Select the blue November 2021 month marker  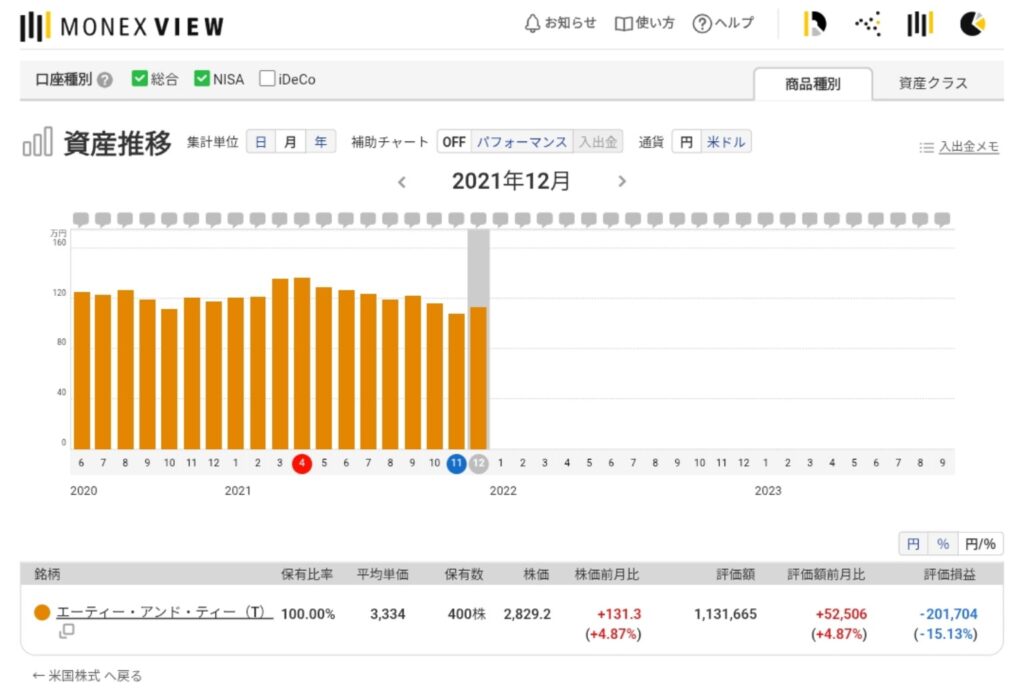coord(456,463)
